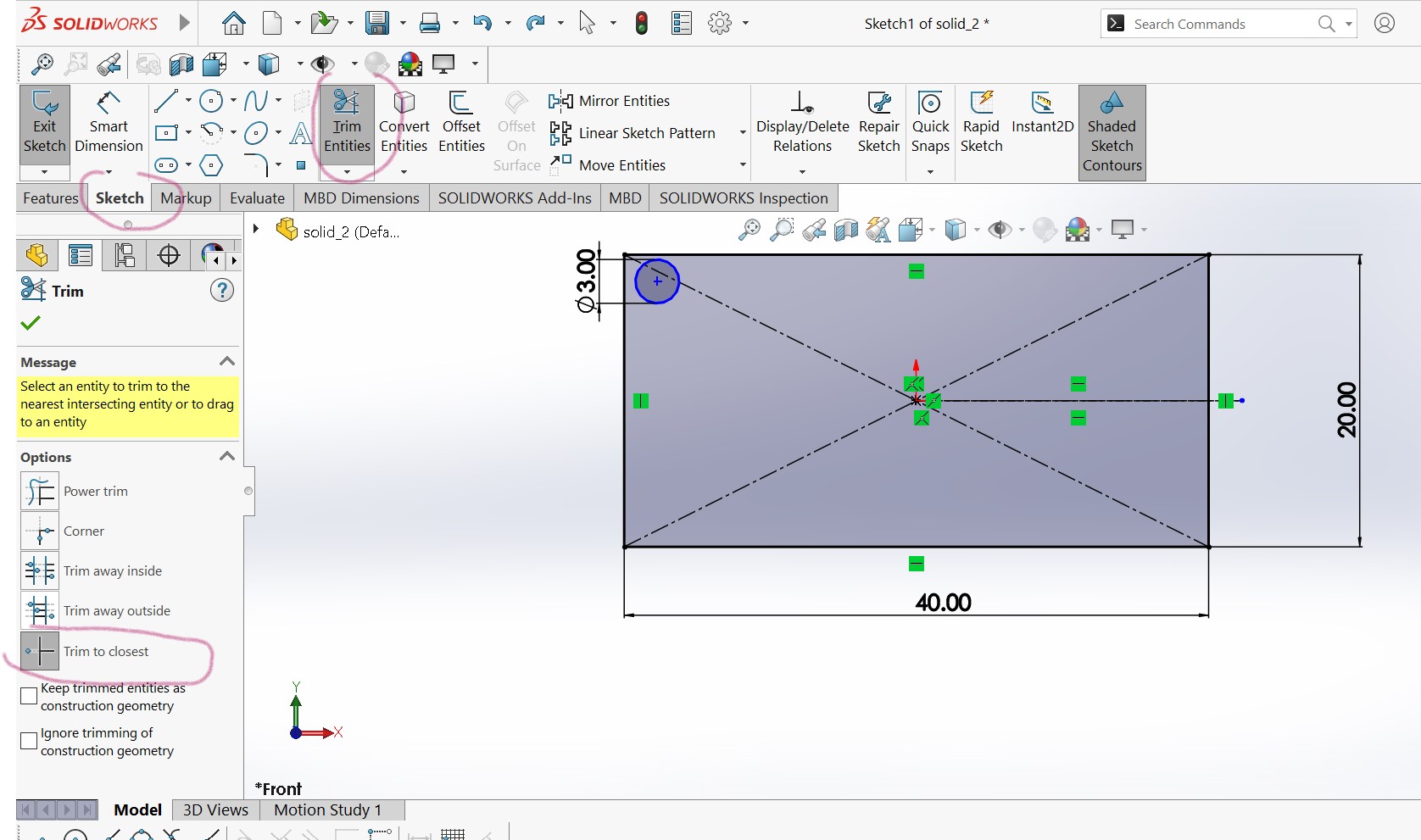
Task: Toggle Rapid Sketch
Action: [981, 123]
